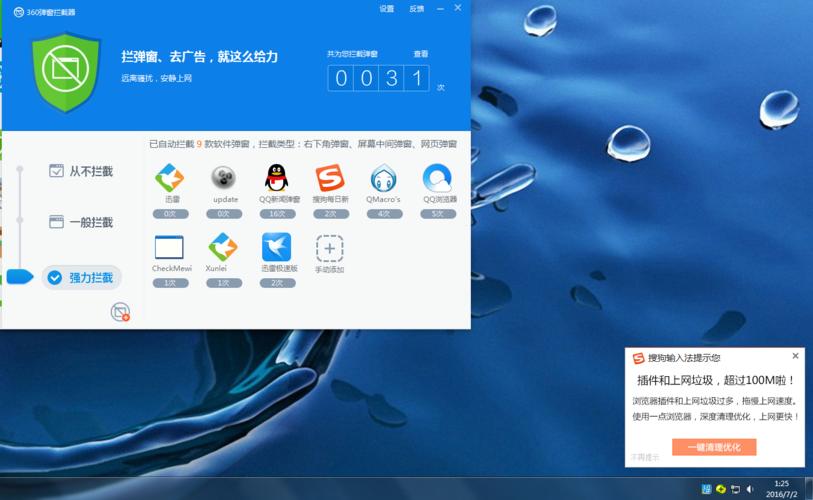
Task: Choose the 强力拦截 blocking level
Action: click(x=81, y=277)
